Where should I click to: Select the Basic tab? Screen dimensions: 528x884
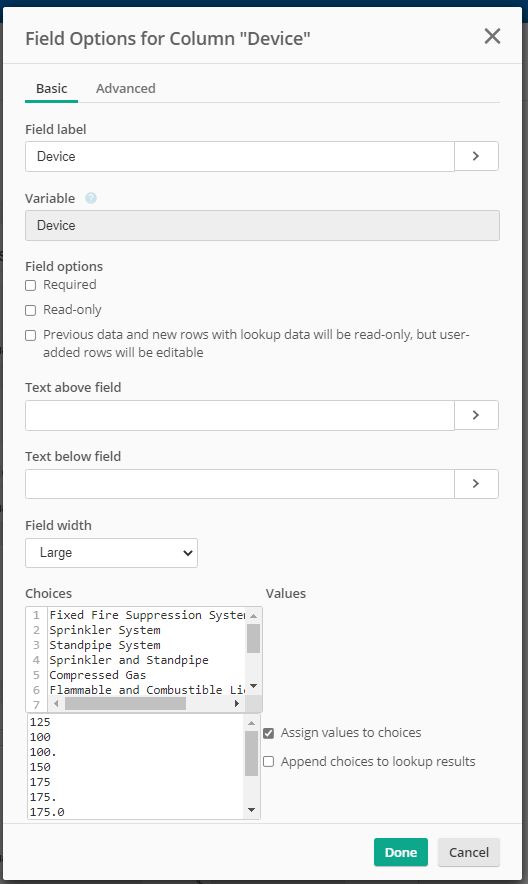tap(51, 89)
